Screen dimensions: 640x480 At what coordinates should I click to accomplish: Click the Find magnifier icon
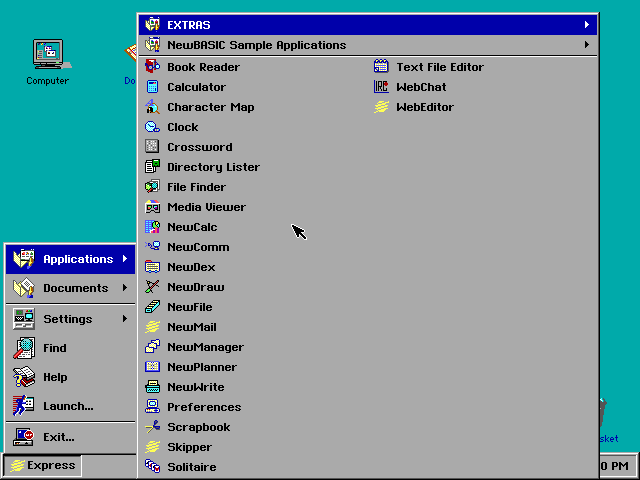[x=24, y=348]
